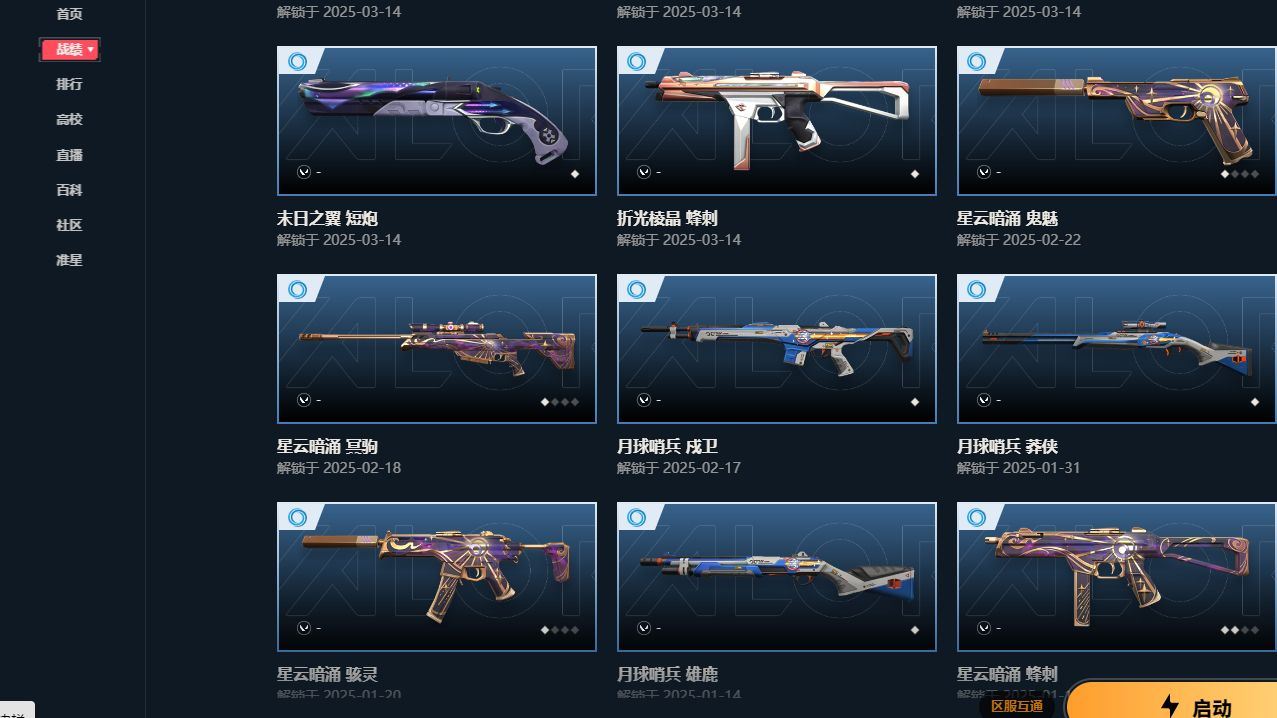Select the 准星 sidebar item
This screenshot has width=1277, height=718.
(69, 260)
